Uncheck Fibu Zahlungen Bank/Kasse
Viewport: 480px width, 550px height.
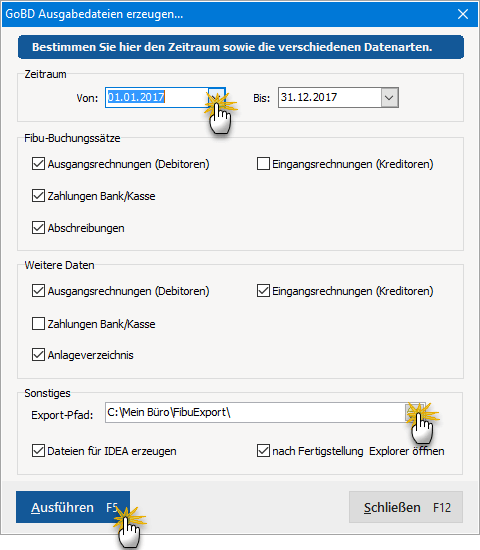point(38,196)
